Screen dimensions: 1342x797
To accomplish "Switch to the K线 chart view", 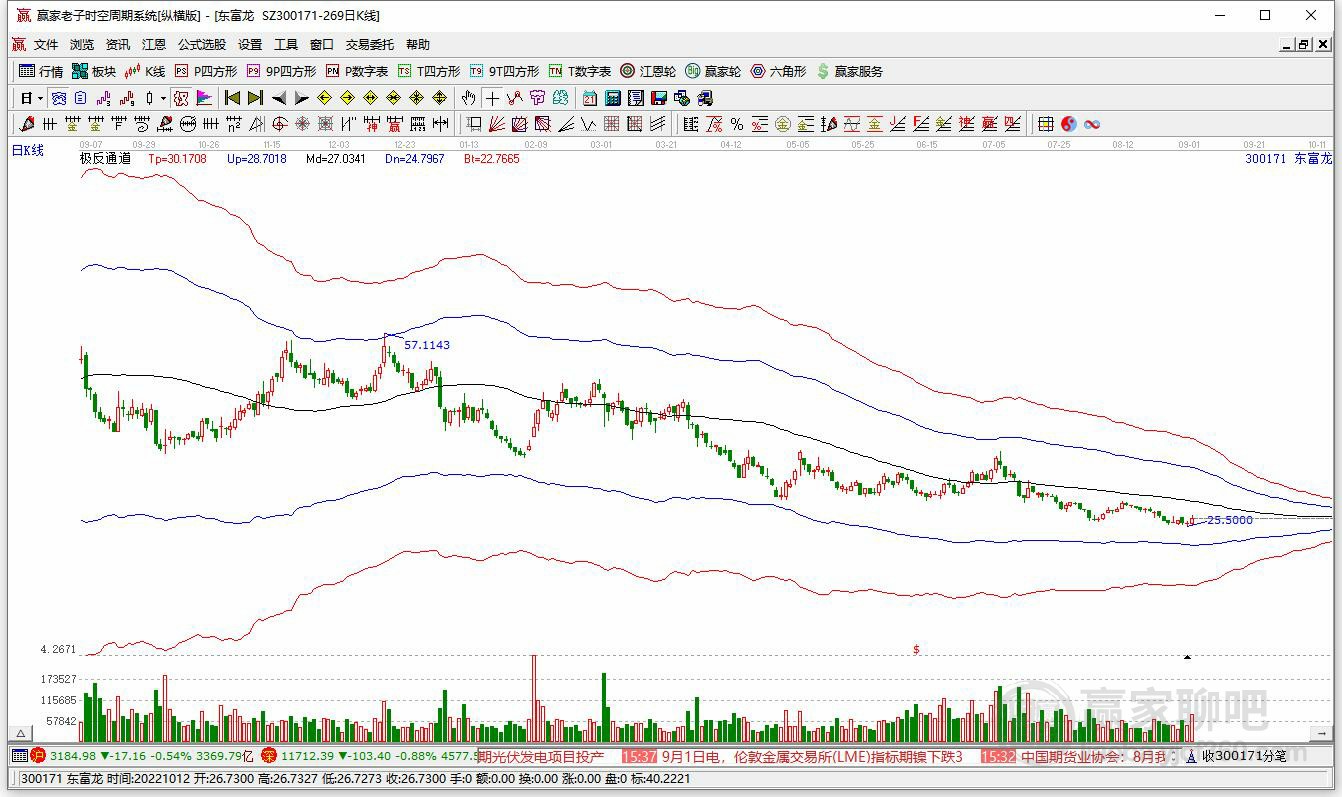I will pos(145,71).
